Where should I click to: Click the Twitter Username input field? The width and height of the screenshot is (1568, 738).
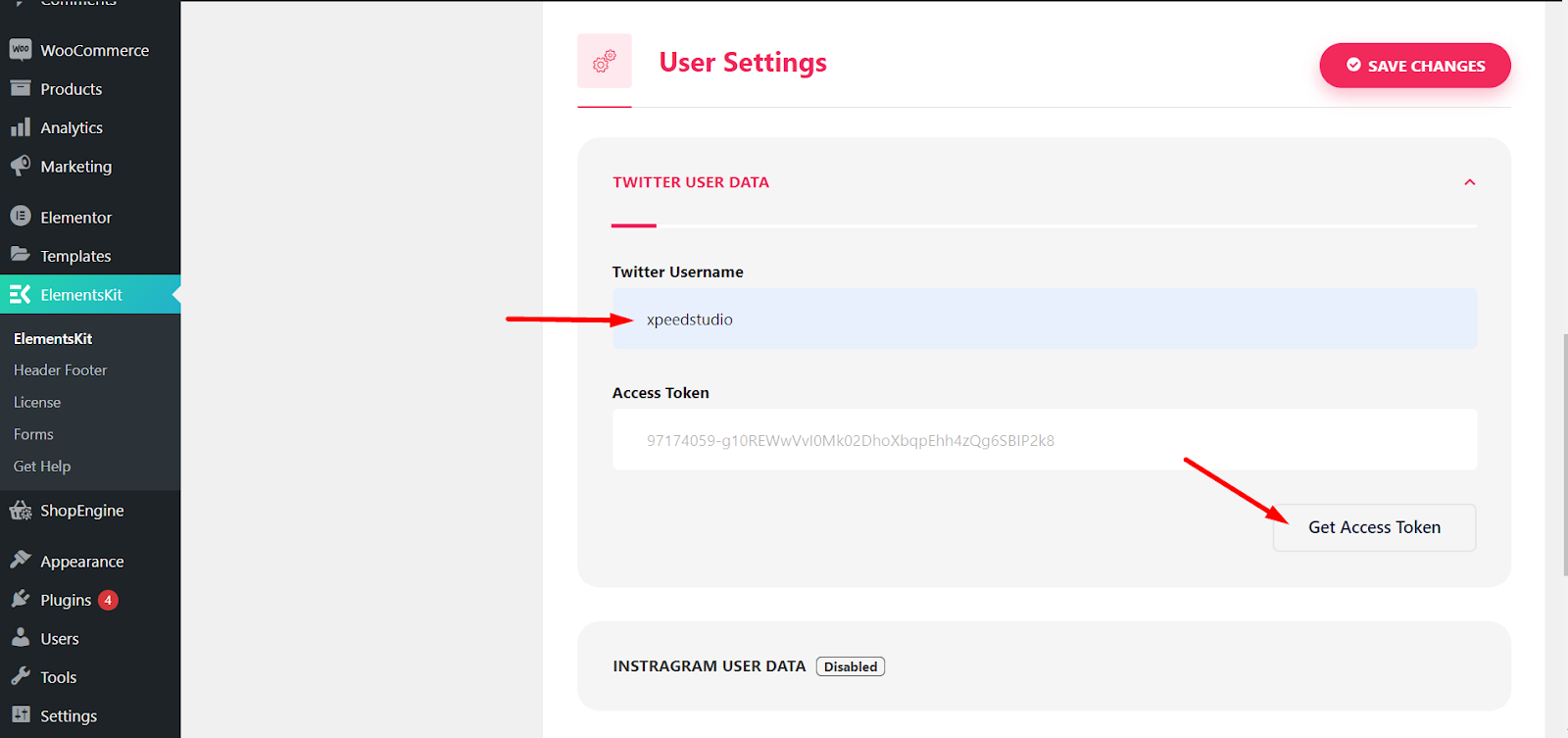pyautogui.click(x=1044, y=319)
